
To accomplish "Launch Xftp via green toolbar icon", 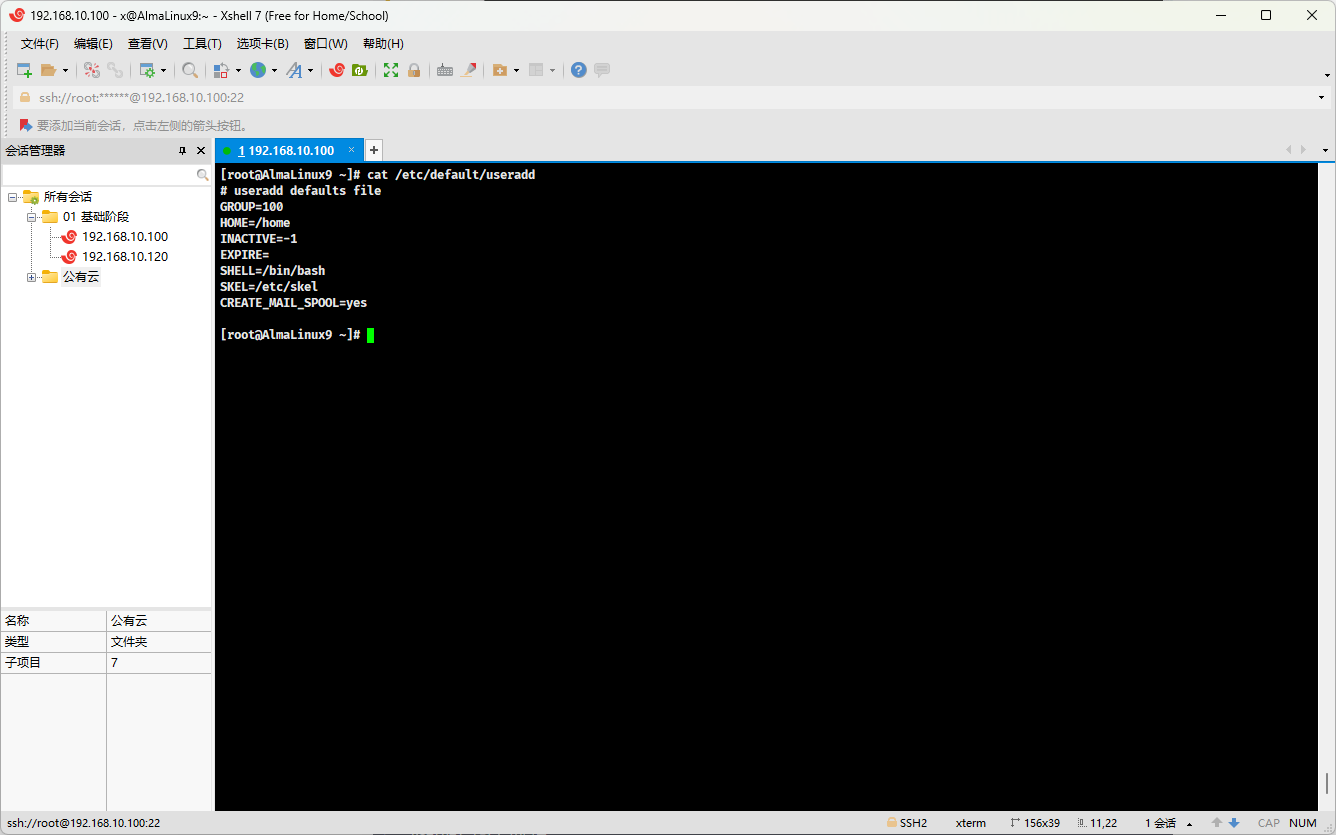I will 359,70.
